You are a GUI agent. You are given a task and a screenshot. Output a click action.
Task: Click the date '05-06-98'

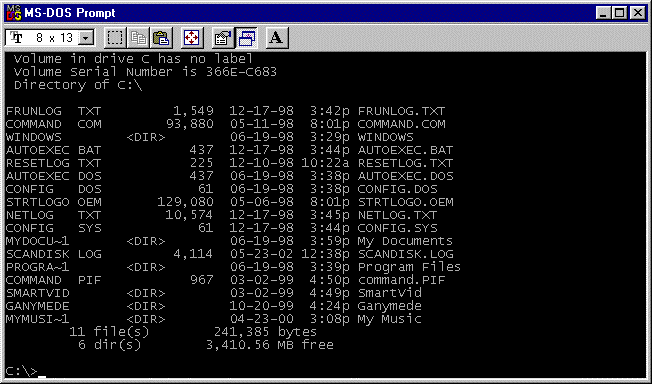[x=262, y=202]
